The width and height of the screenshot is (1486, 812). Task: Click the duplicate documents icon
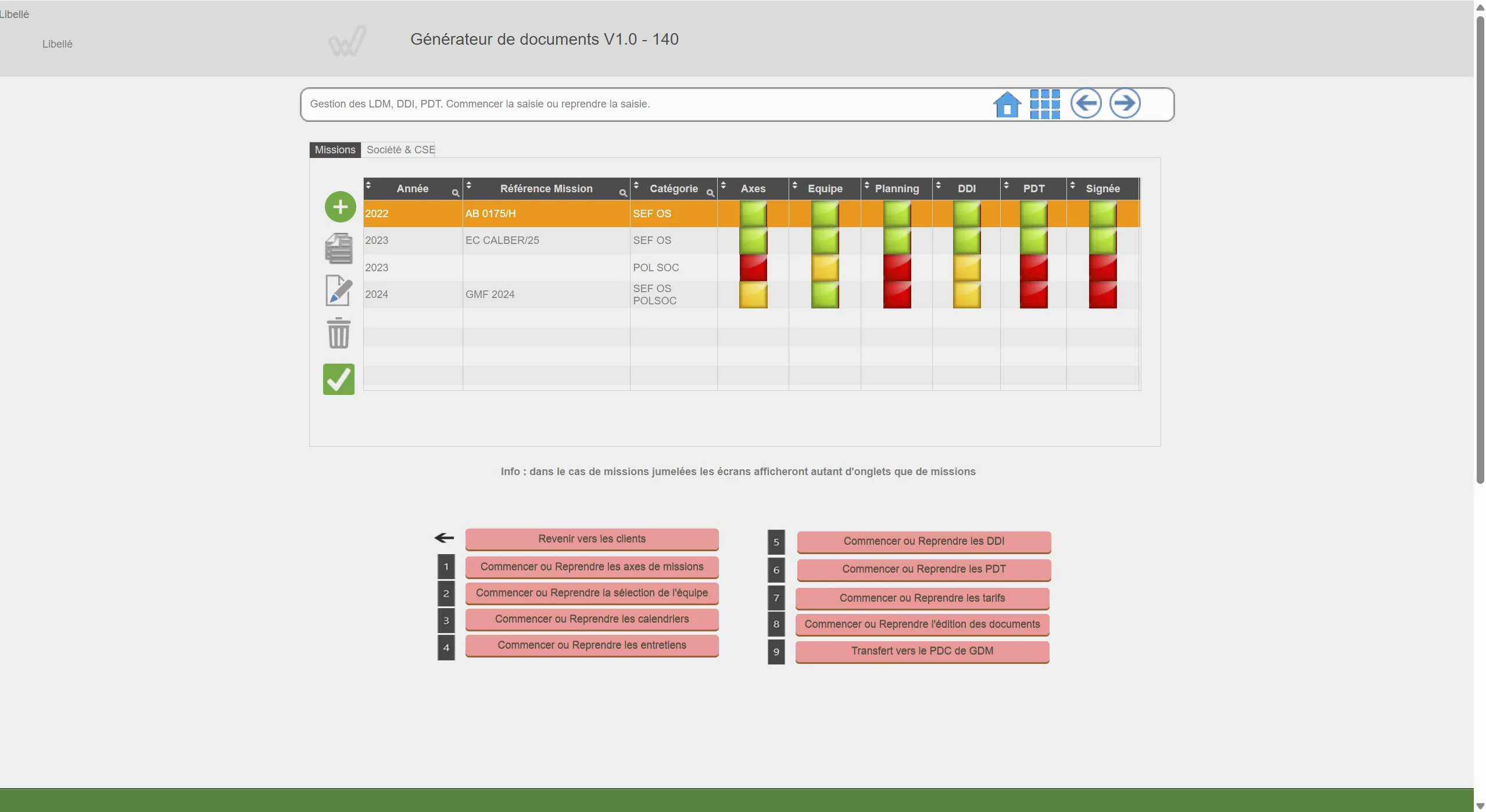tap(339, 249)
